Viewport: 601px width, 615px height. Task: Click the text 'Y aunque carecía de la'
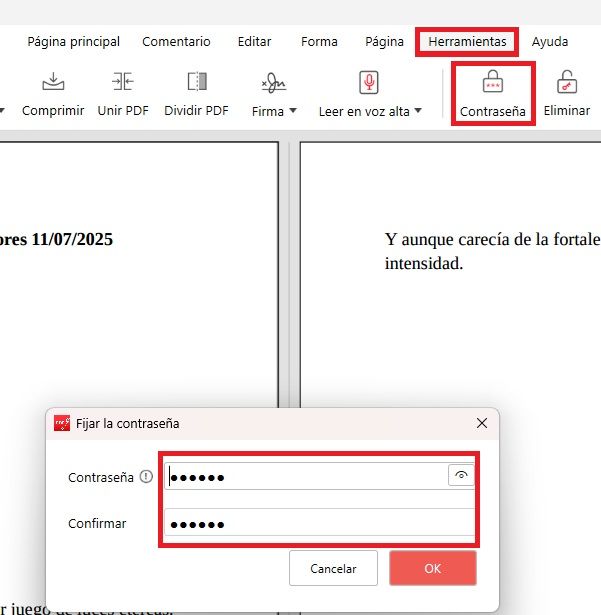pos(467,239)
